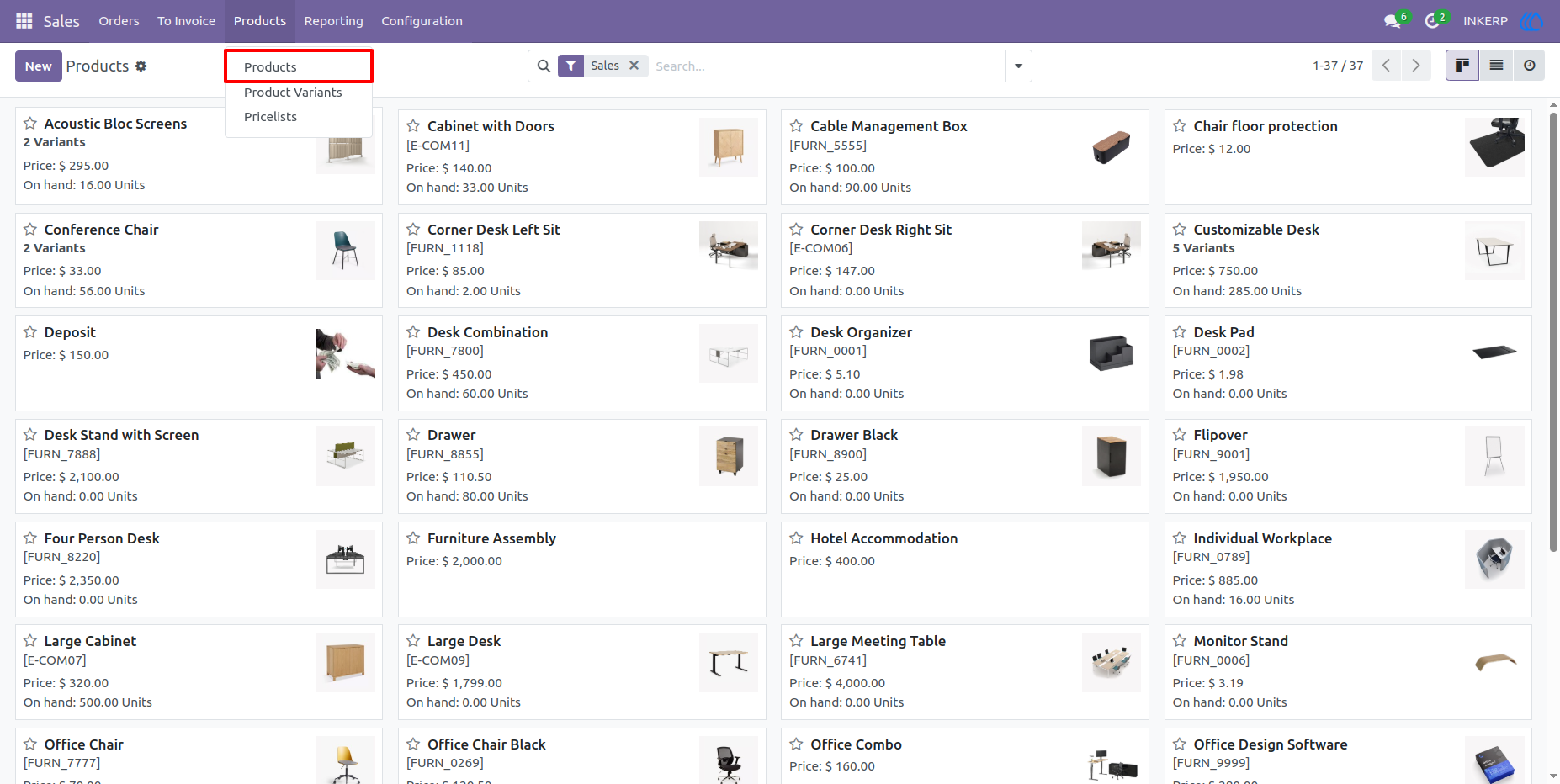Go to next page of products
Image resolution: width=1560 pixels, height=784 pixels.
click(1416, 66)
